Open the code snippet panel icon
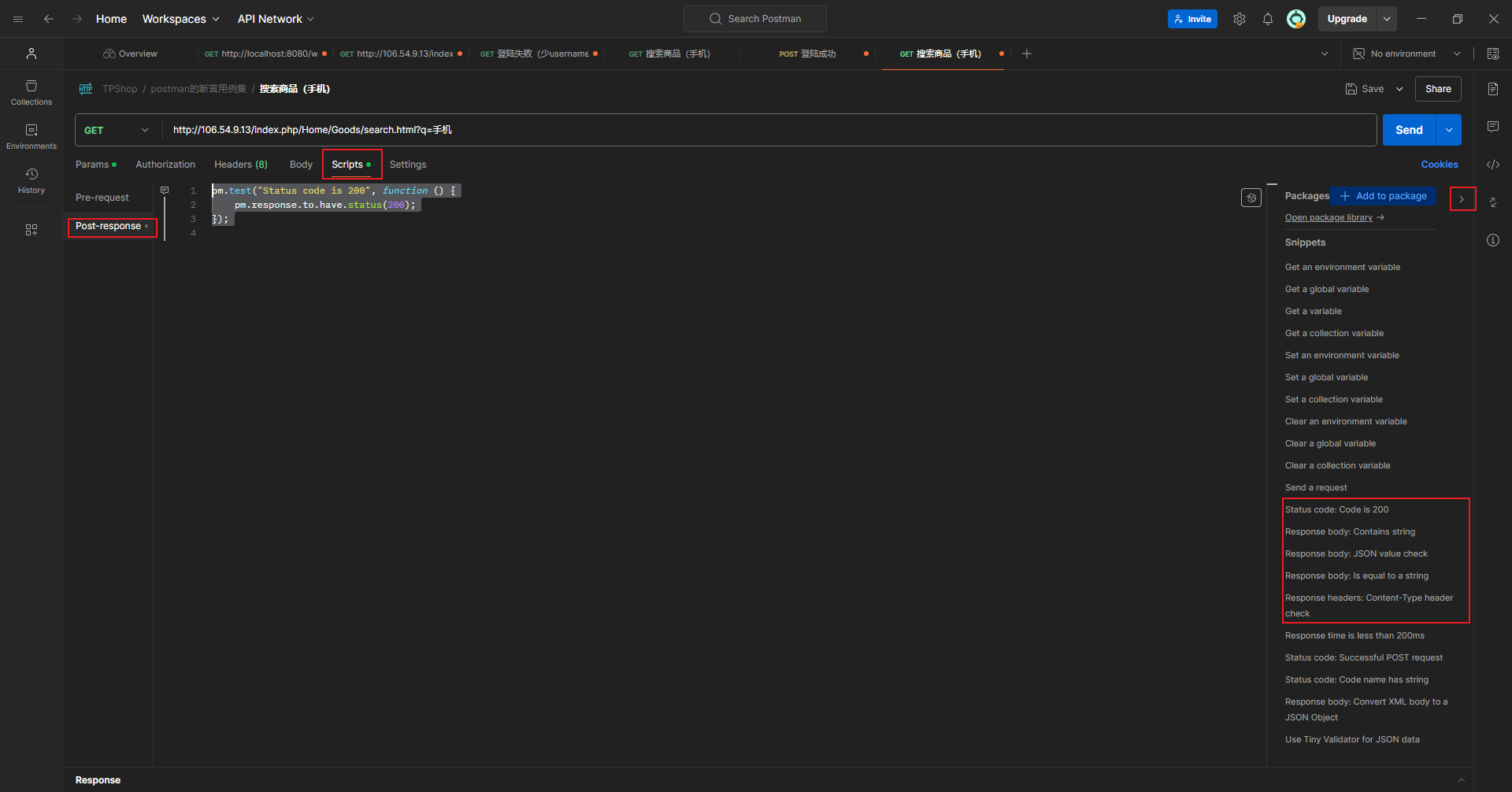The width and height of the screenshot is (1512, 792). [x=1492, y=165]
